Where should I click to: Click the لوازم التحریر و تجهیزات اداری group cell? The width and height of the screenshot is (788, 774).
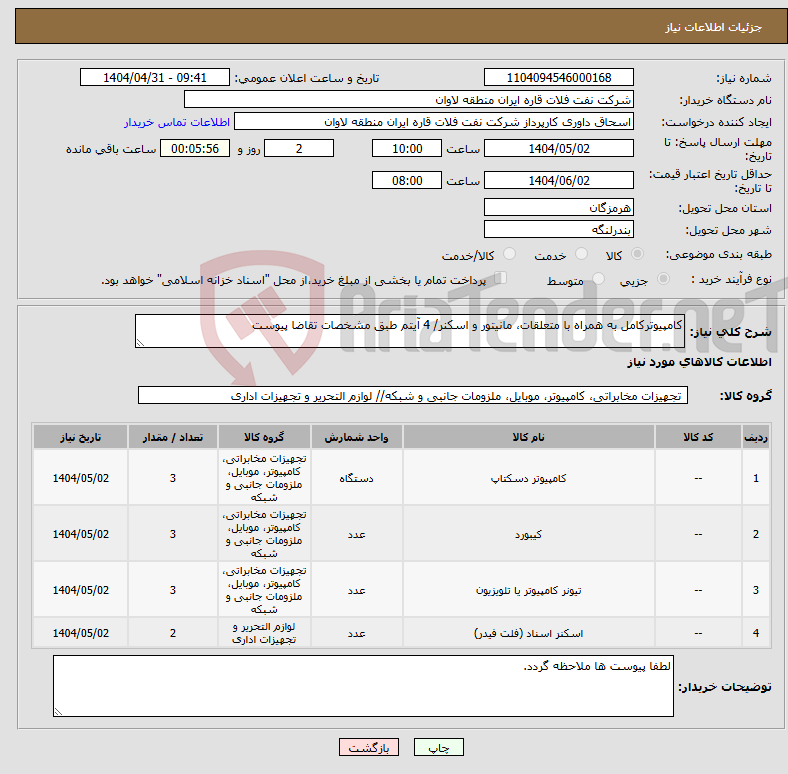264,633
